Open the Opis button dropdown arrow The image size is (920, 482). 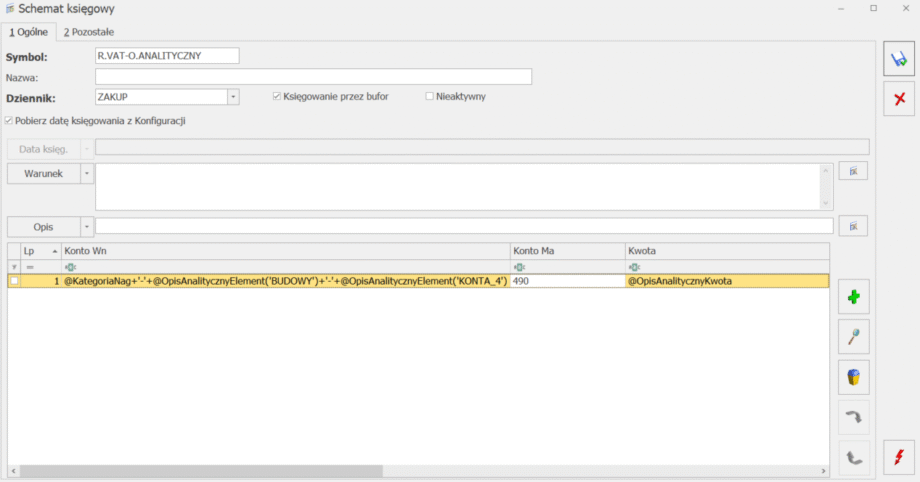(x=86, y=227)
